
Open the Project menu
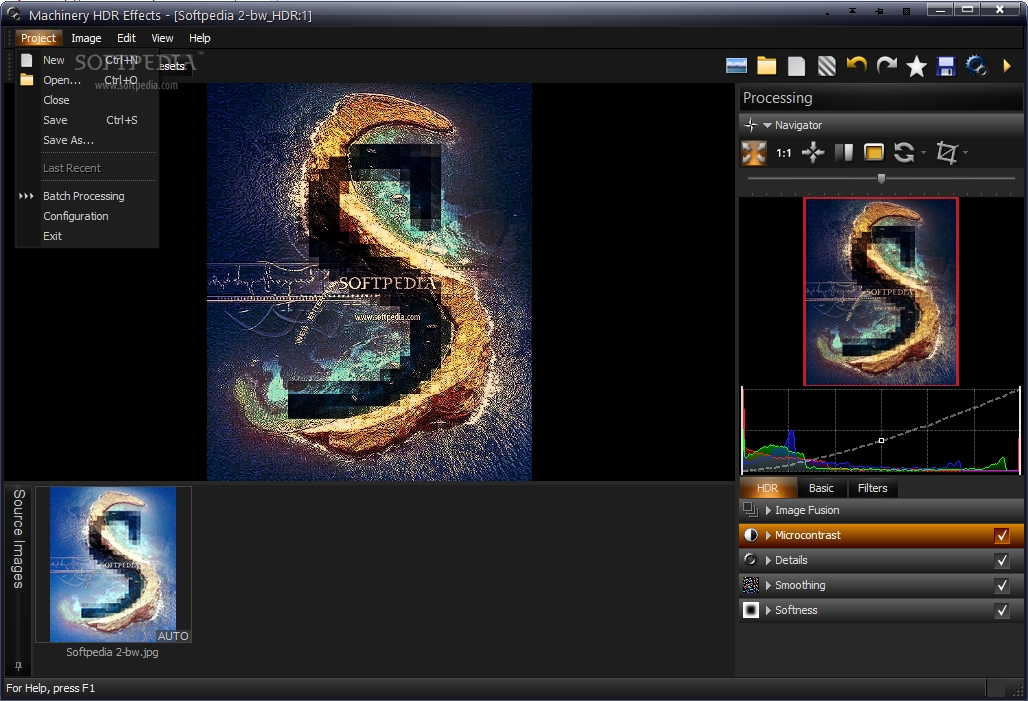pos(39,38)
